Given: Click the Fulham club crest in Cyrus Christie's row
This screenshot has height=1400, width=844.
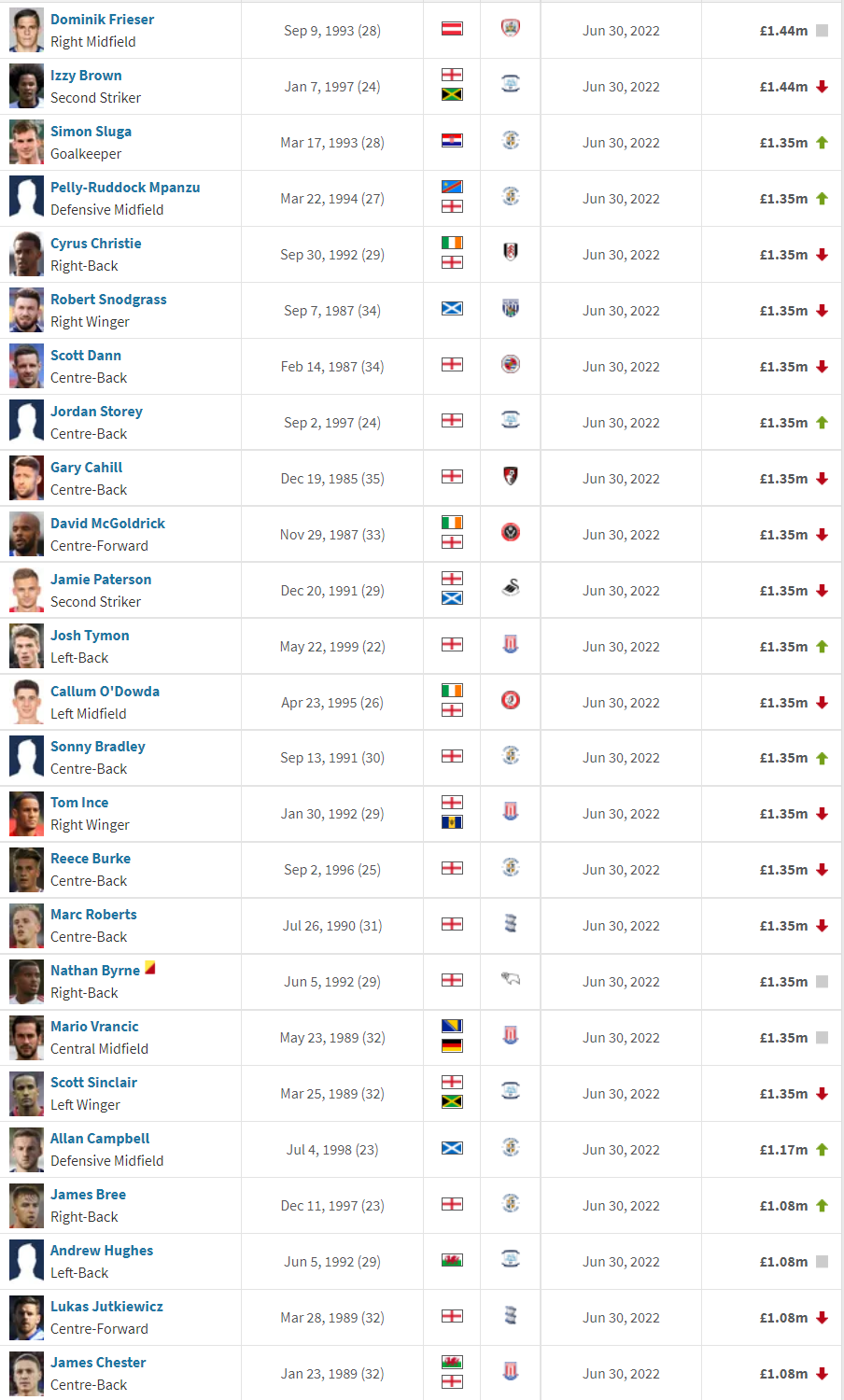Looking at the screenshot, I should [x=511, y=252].
